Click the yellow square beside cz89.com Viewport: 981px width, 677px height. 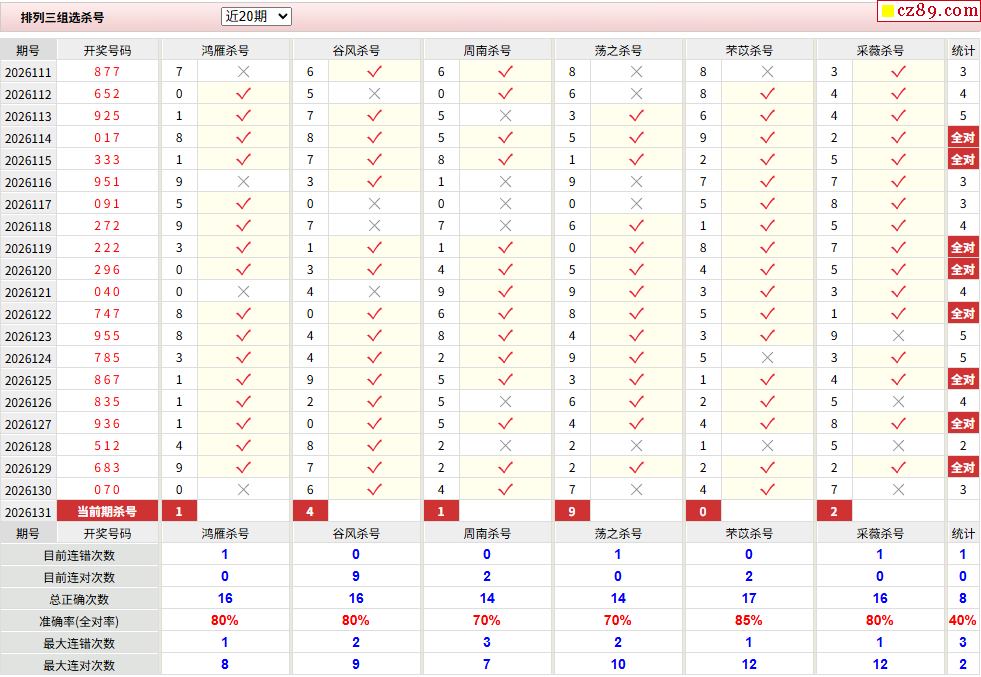click(887, 11)
